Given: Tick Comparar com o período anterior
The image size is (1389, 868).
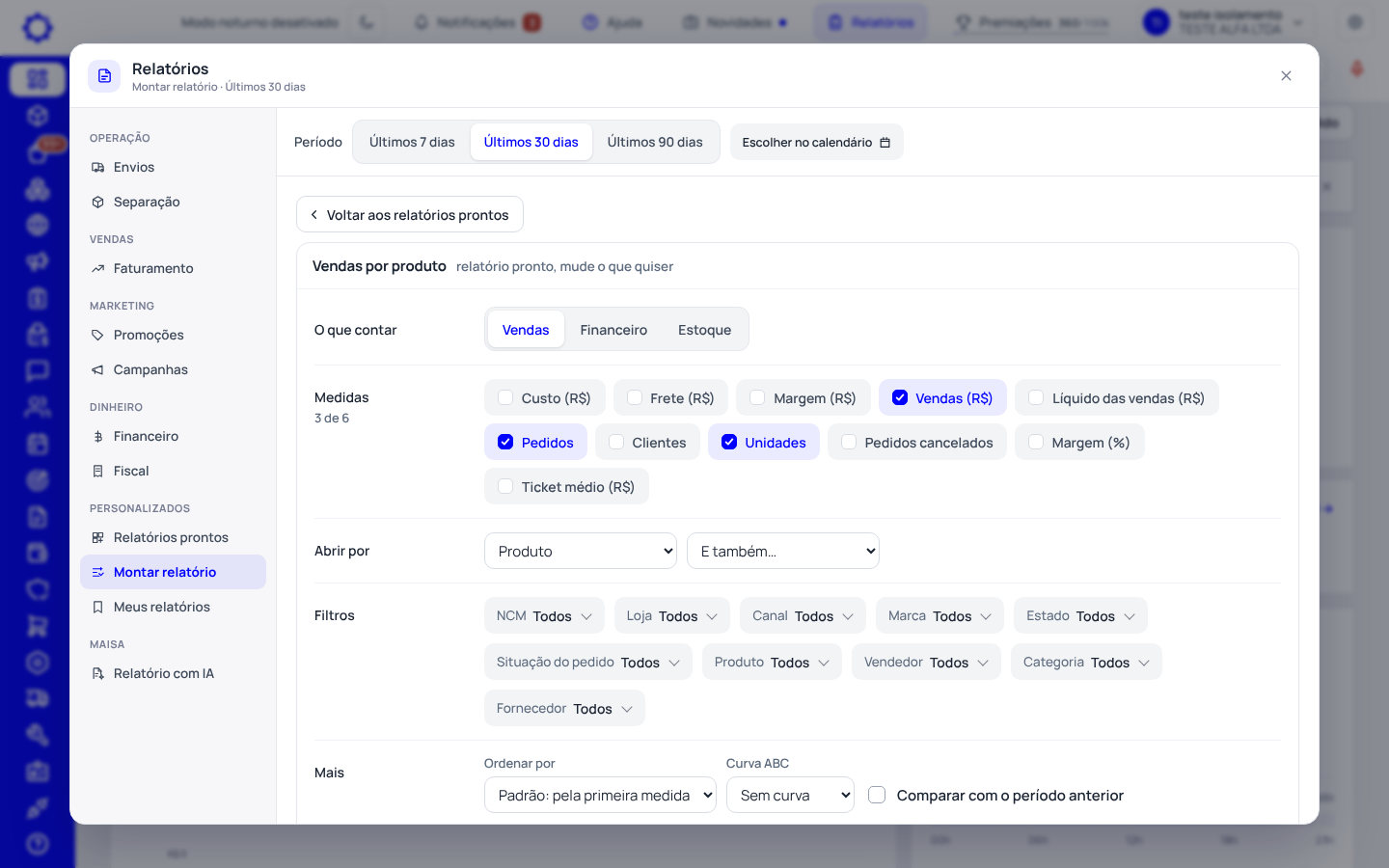Looking at the screenshot, I should coord(877,795).
